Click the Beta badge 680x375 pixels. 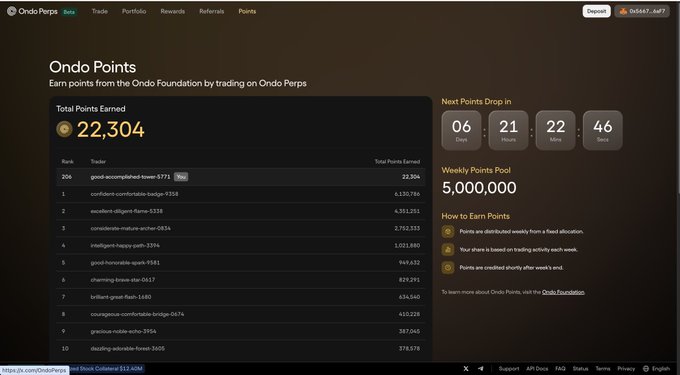point(69,12)
